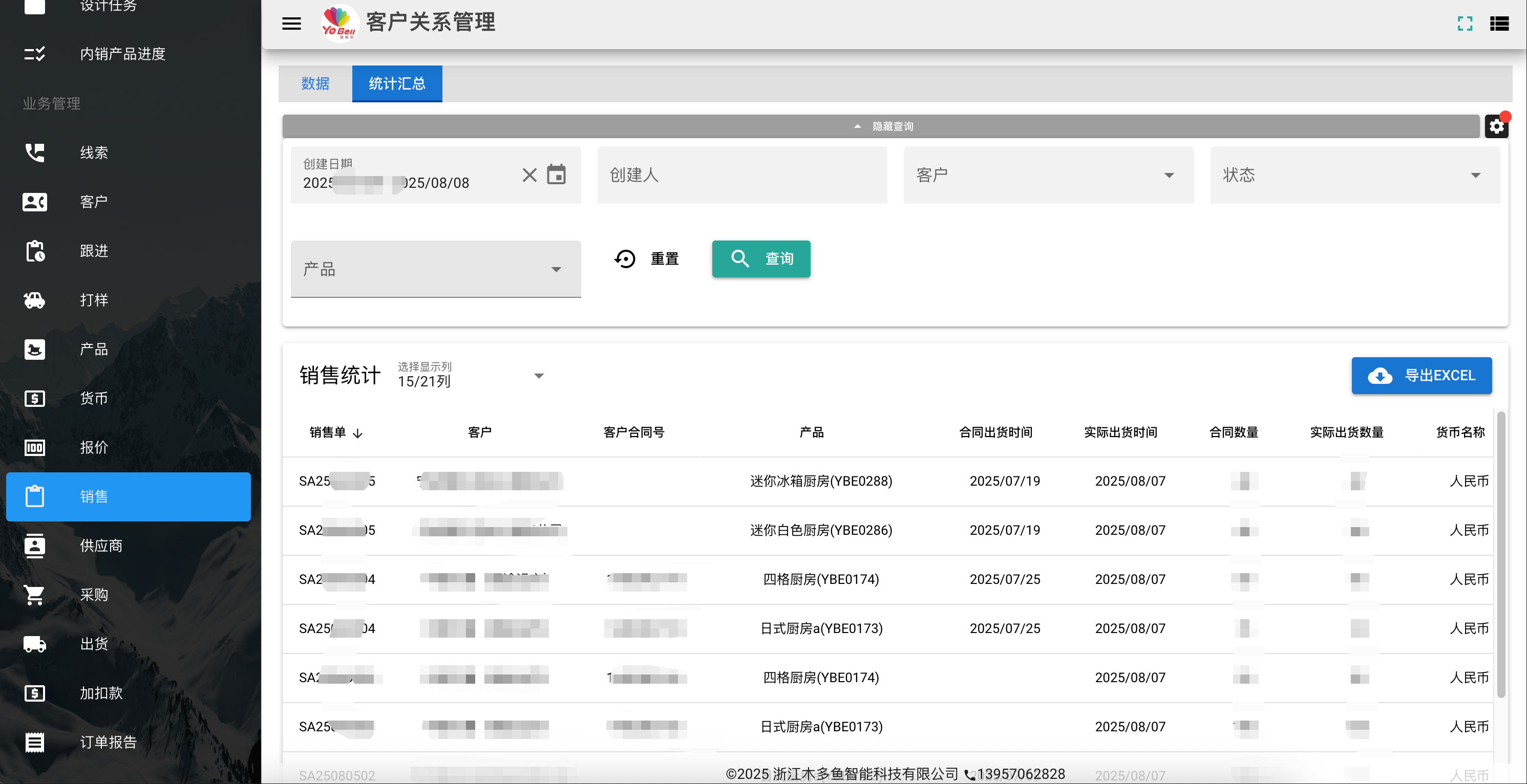This screenshot has height=784, width=1527.
Task: Click the 查询 search button
Action: click(x=761, y=259)
